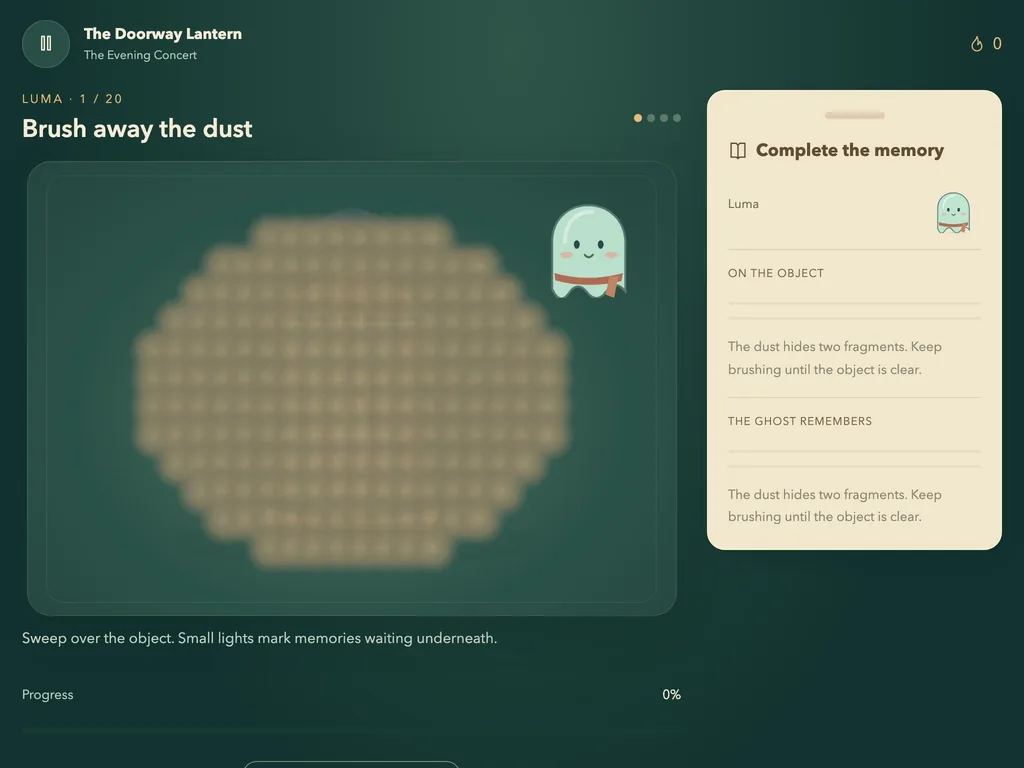This screenshot has height=768, width=1024.
Task: Click the dust hint under "THE GHOST REMEMBERS"
Action: click(835, 505)
